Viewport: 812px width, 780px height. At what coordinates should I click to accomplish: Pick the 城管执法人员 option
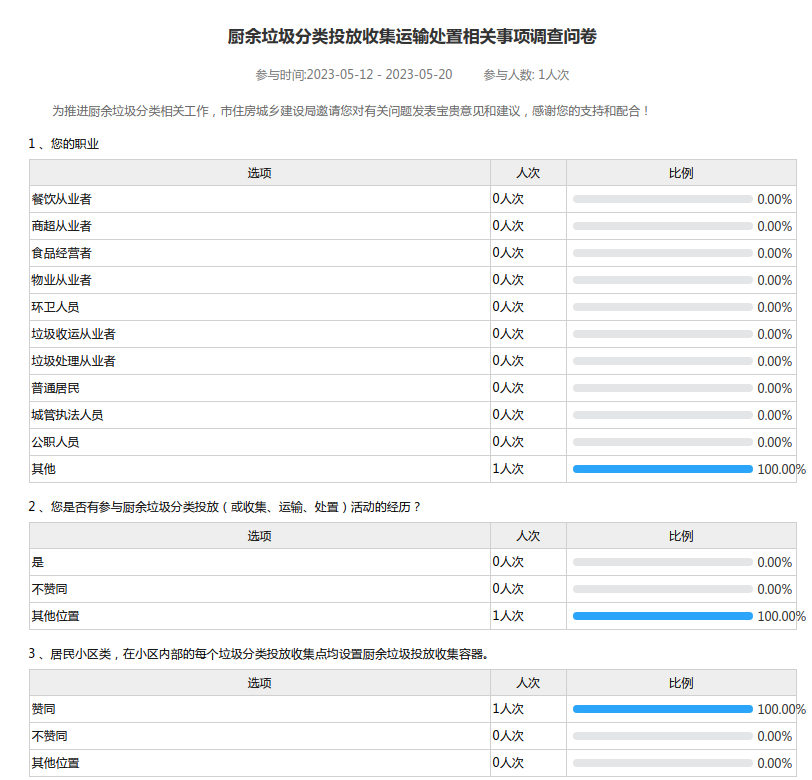click(68, 415)
